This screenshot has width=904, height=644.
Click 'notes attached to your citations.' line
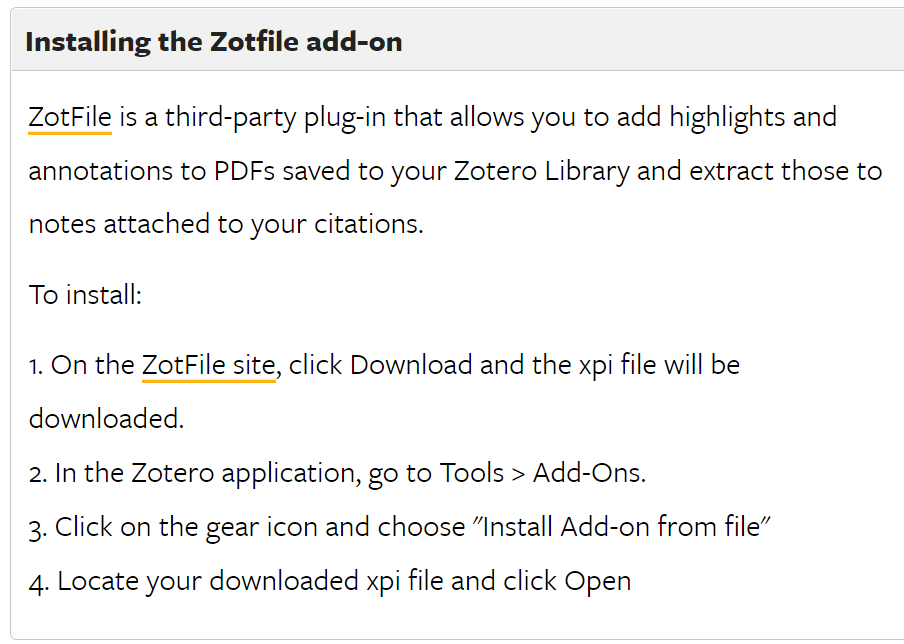(226, 224)
